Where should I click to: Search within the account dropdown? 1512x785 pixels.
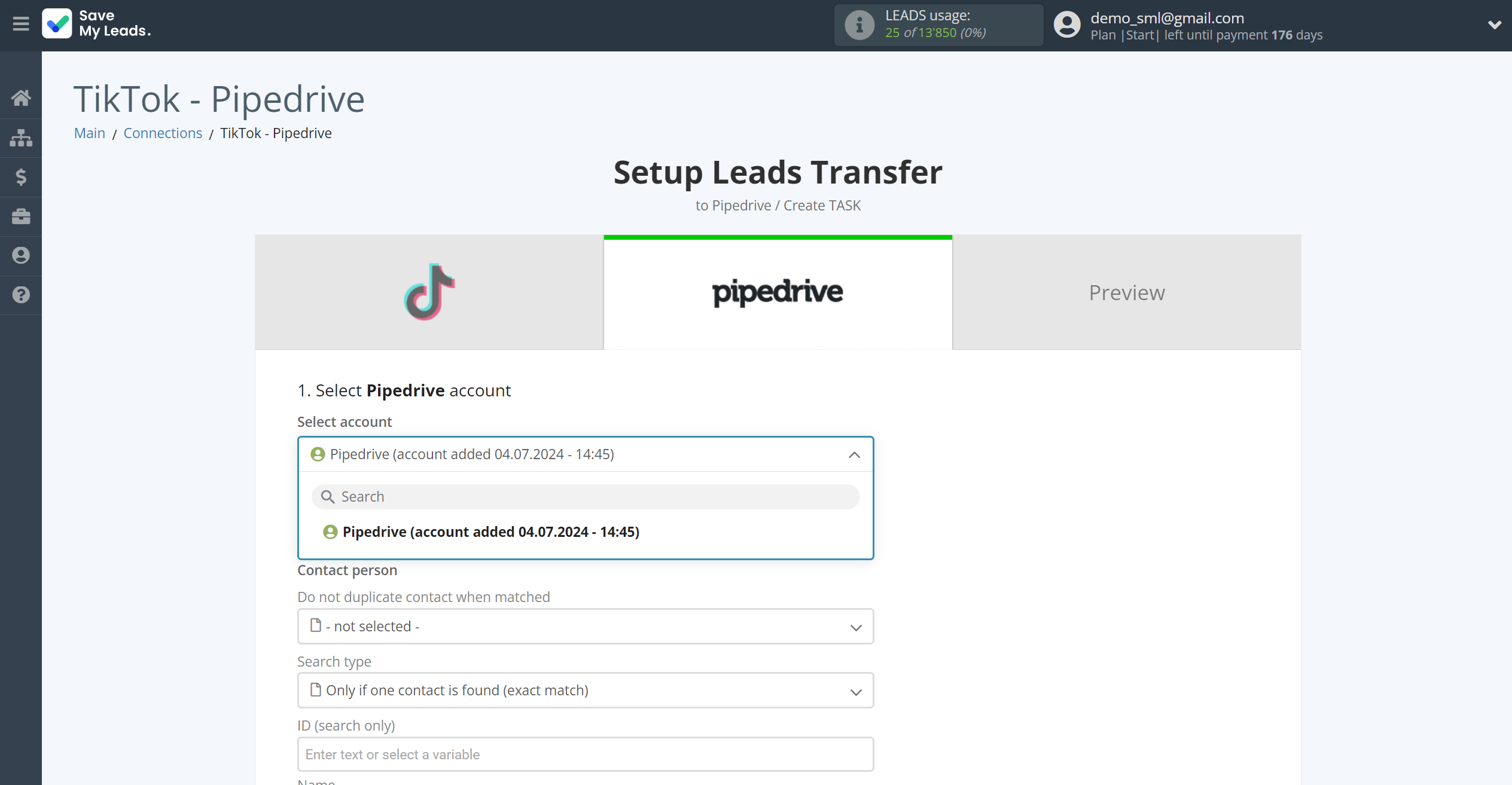pos(585,496)
